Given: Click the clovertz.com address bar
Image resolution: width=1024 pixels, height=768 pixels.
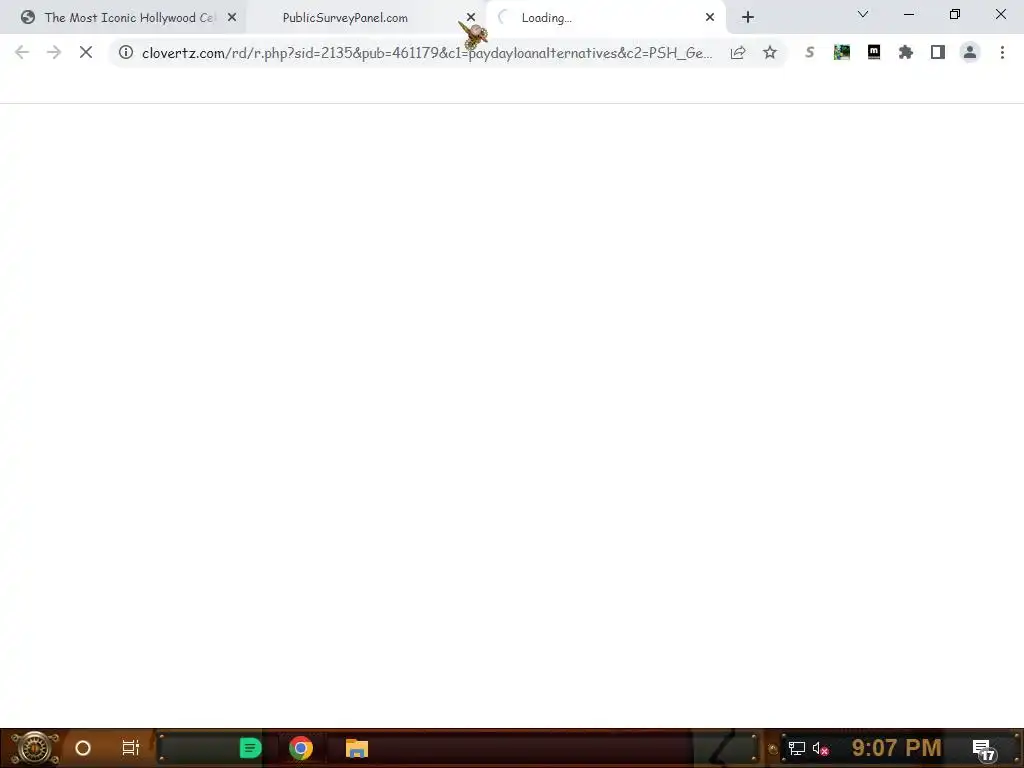Looking at the screenshot, I should click(x=426, y=53).
